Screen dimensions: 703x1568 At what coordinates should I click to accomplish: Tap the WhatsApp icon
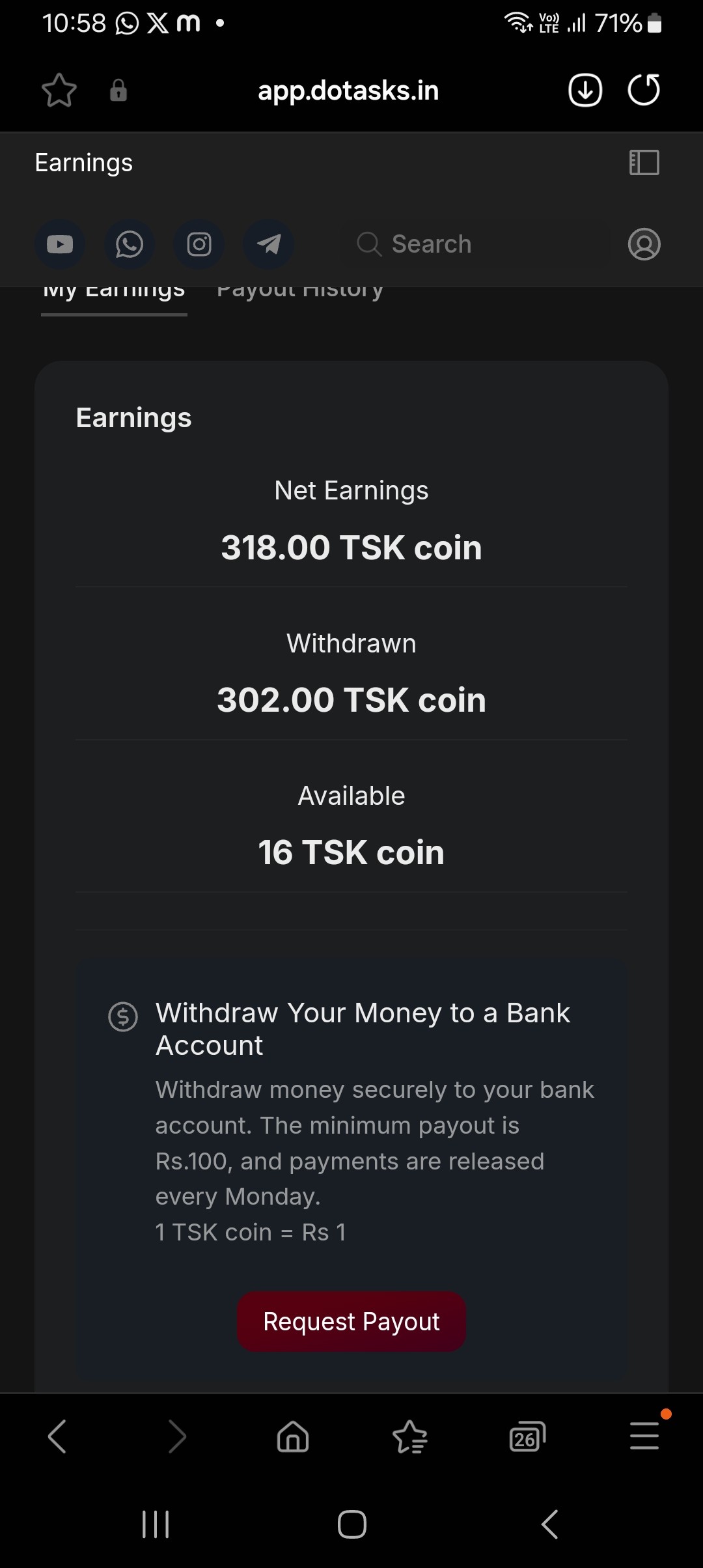click(x=130, y=244)
